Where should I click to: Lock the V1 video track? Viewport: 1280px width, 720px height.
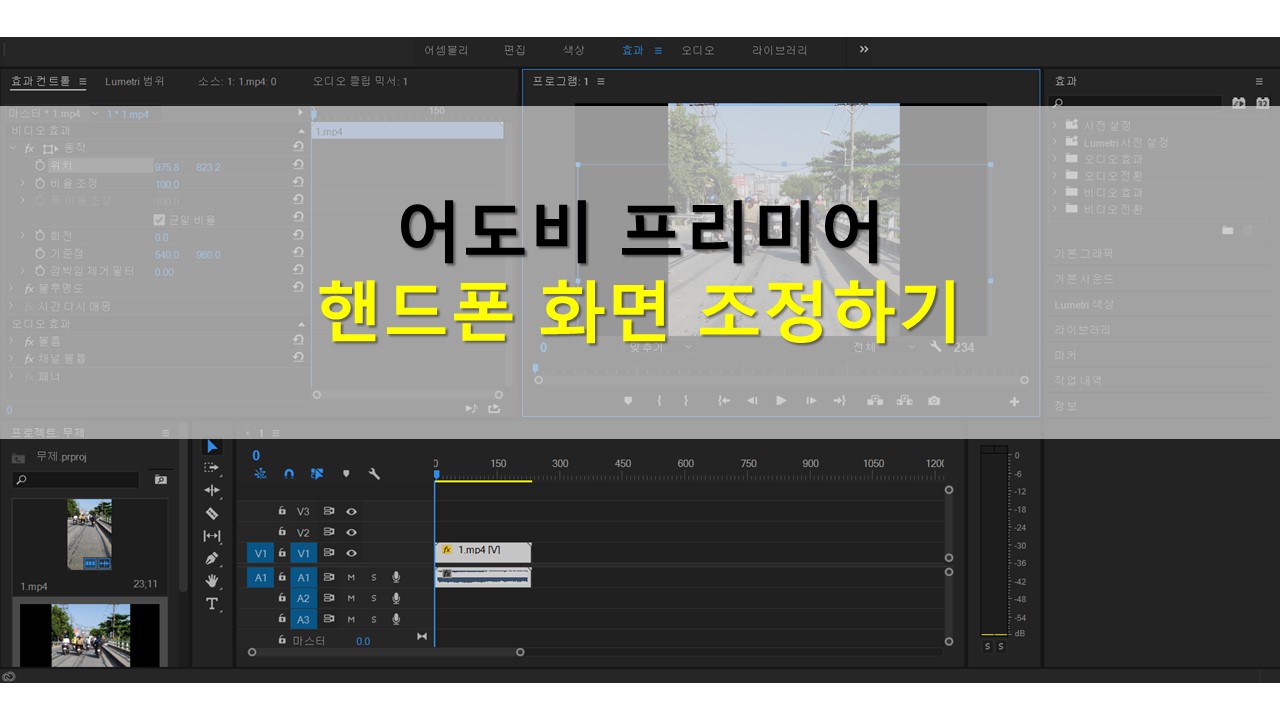(x=282, y=552)
